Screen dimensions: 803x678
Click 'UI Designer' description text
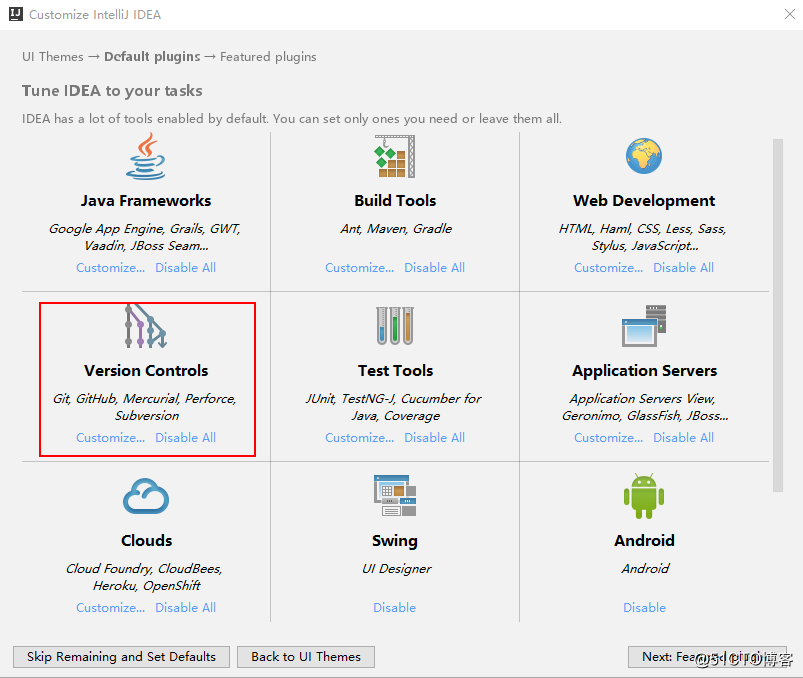click(397, 569)
